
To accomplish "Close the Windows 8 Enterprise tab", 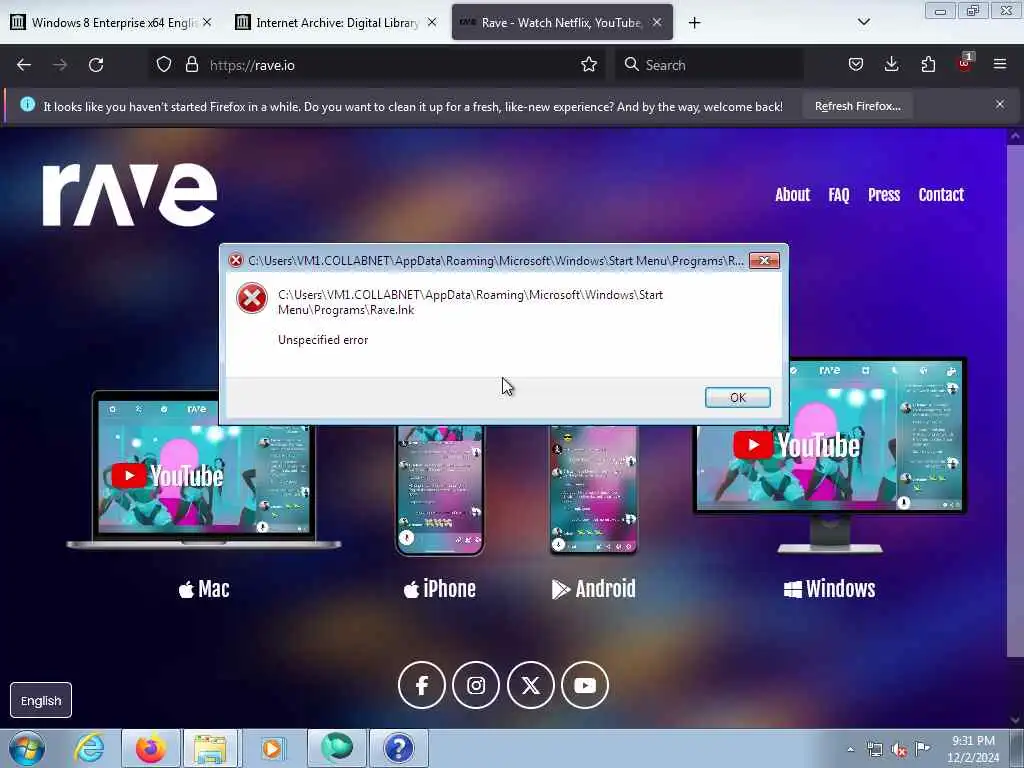I will click(207, 22).
